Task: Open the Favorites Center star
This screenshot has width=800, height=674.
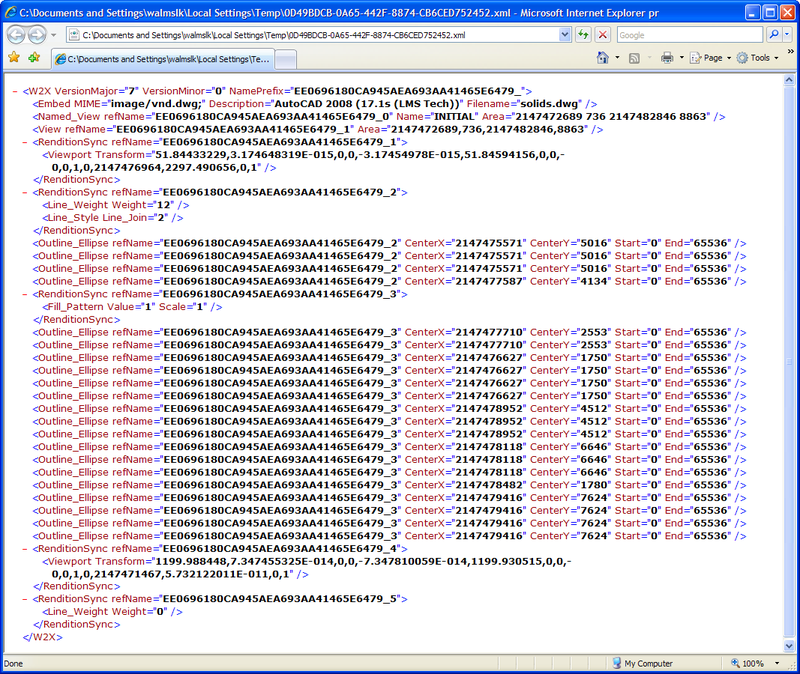Action: [x=14, y=58]
